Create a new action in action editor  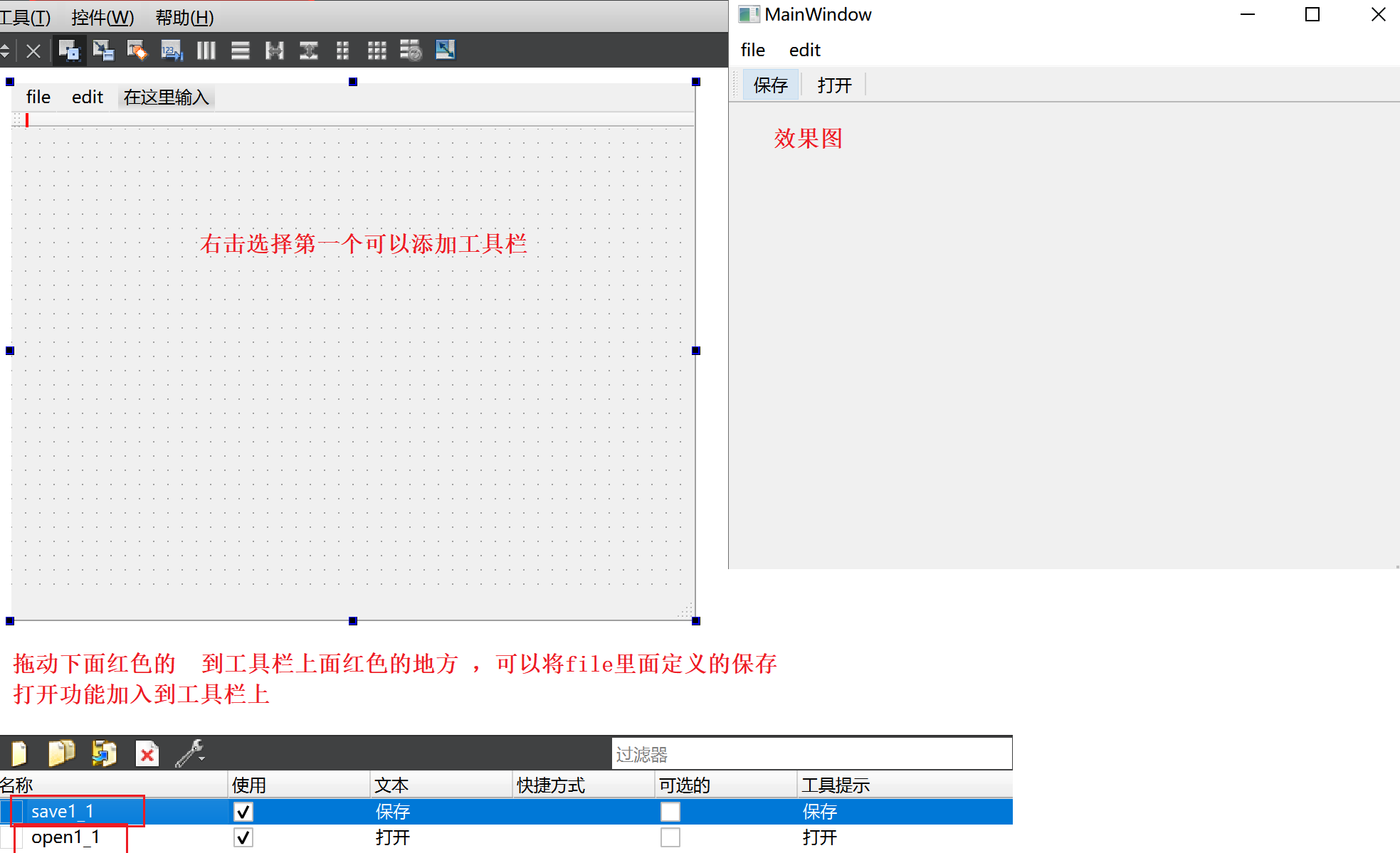[x=19, y=753]
